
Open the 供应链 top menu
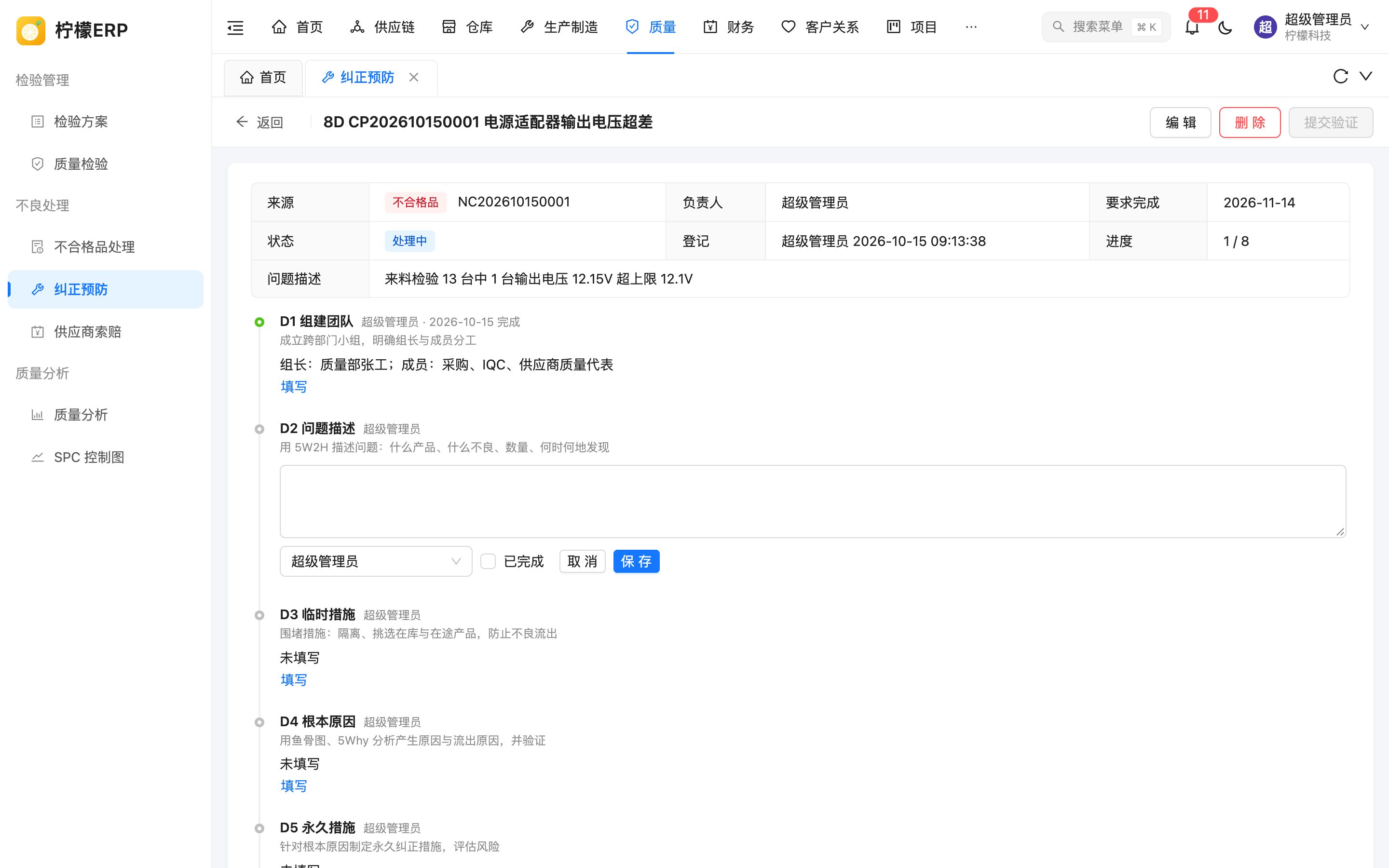(382, 27)
